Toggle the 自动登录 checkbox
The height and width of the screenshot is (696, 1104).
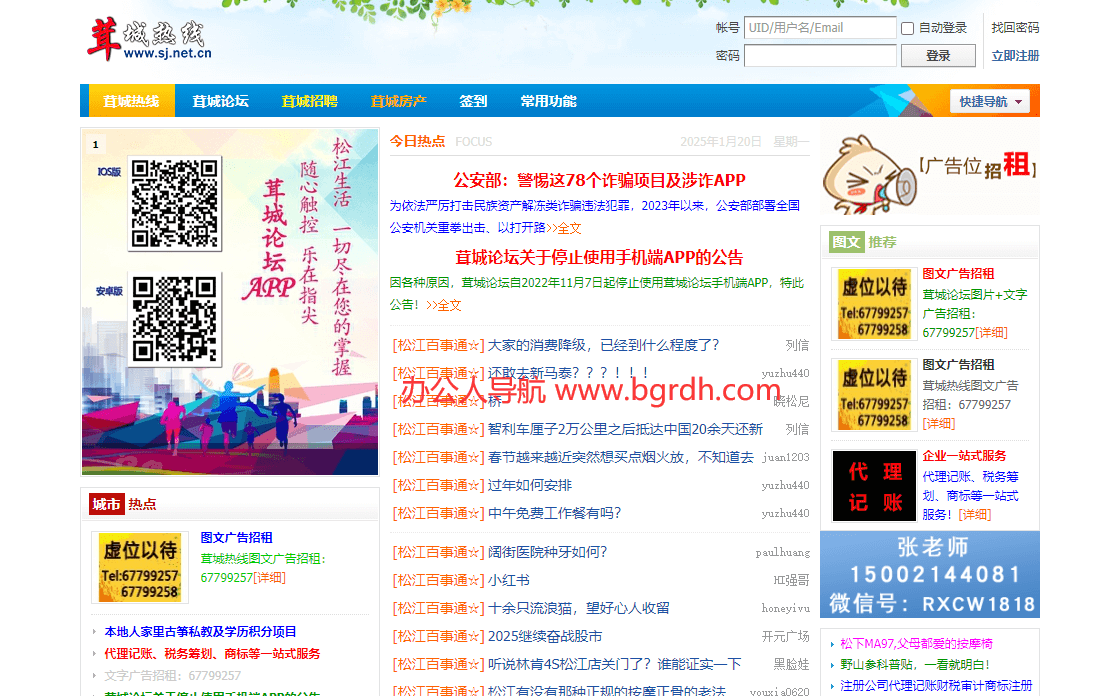908,28
